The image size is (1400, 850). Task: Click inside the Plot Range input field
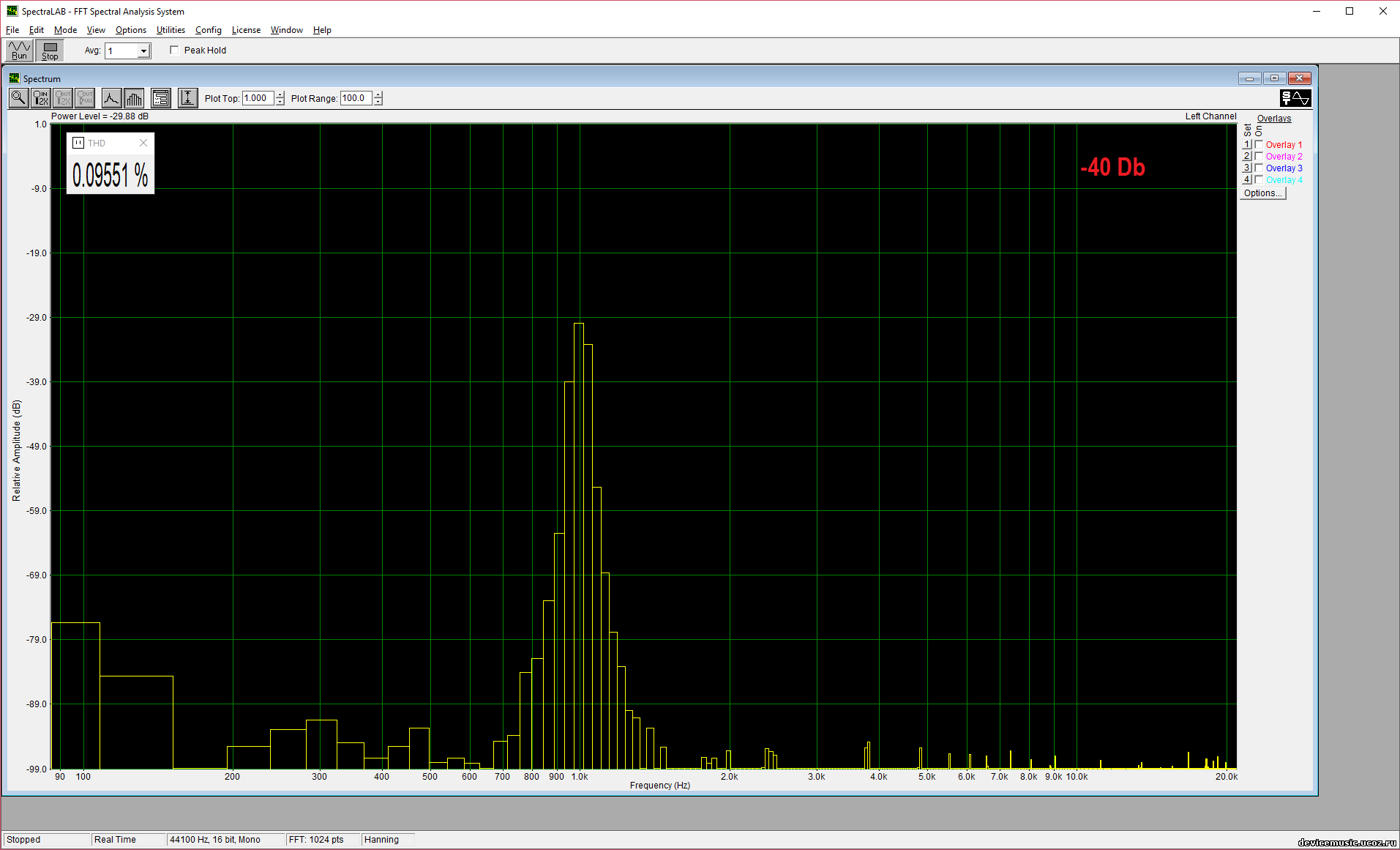(356, 98)
